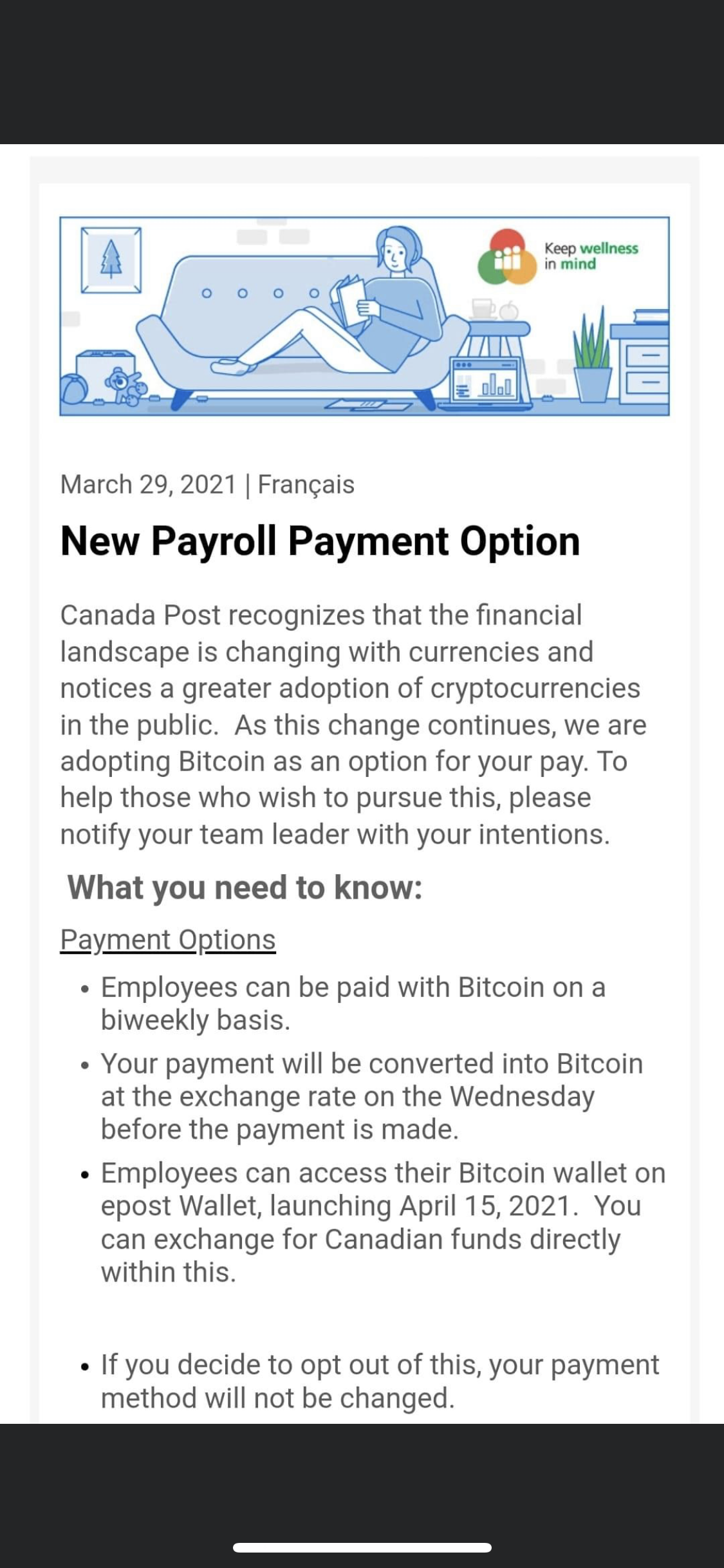
Task: Click the bullet about biweekly Bitcoin pay
Action: point(353,1003)
